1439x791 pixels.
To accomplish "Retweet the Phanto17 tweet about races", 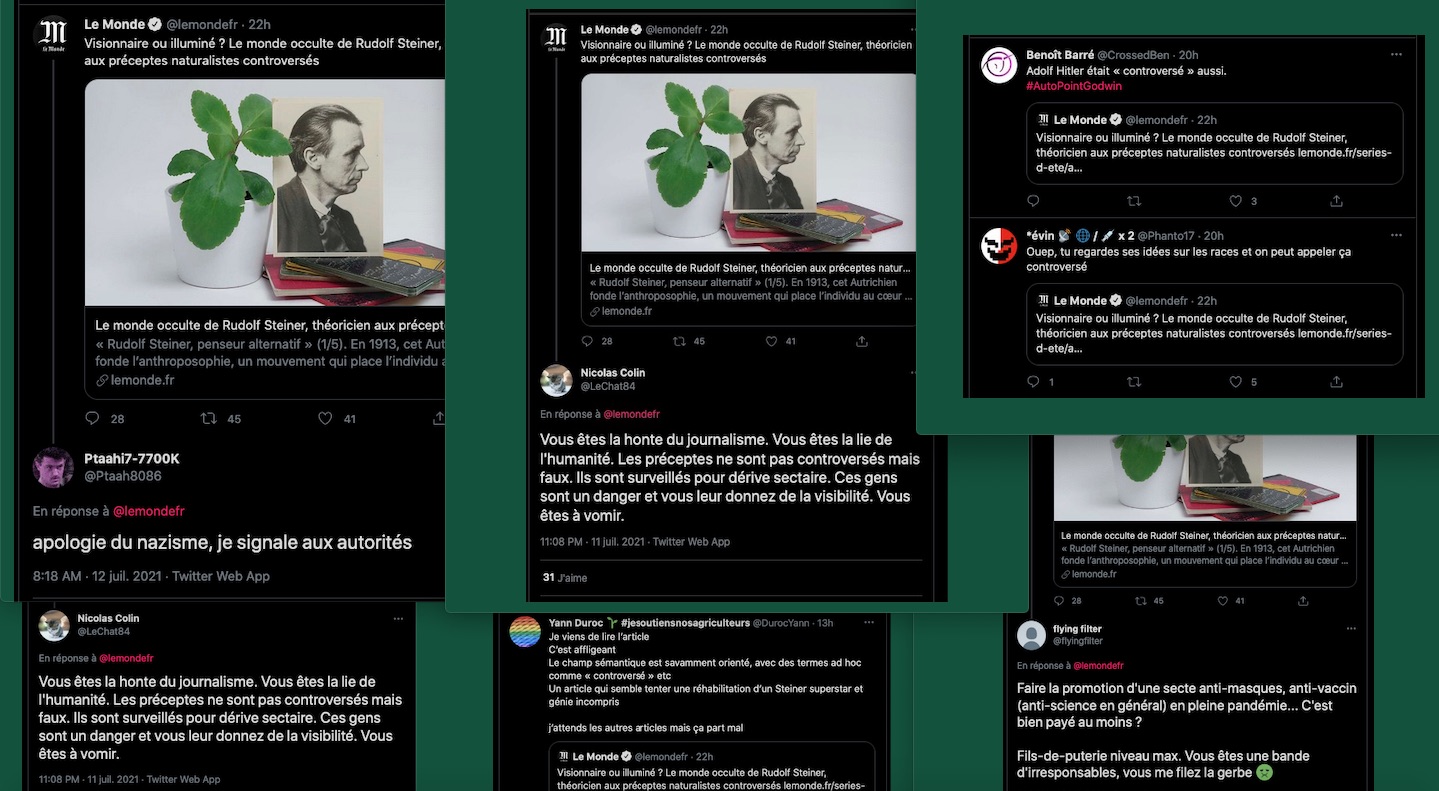I will click(x=1133, y=382).
